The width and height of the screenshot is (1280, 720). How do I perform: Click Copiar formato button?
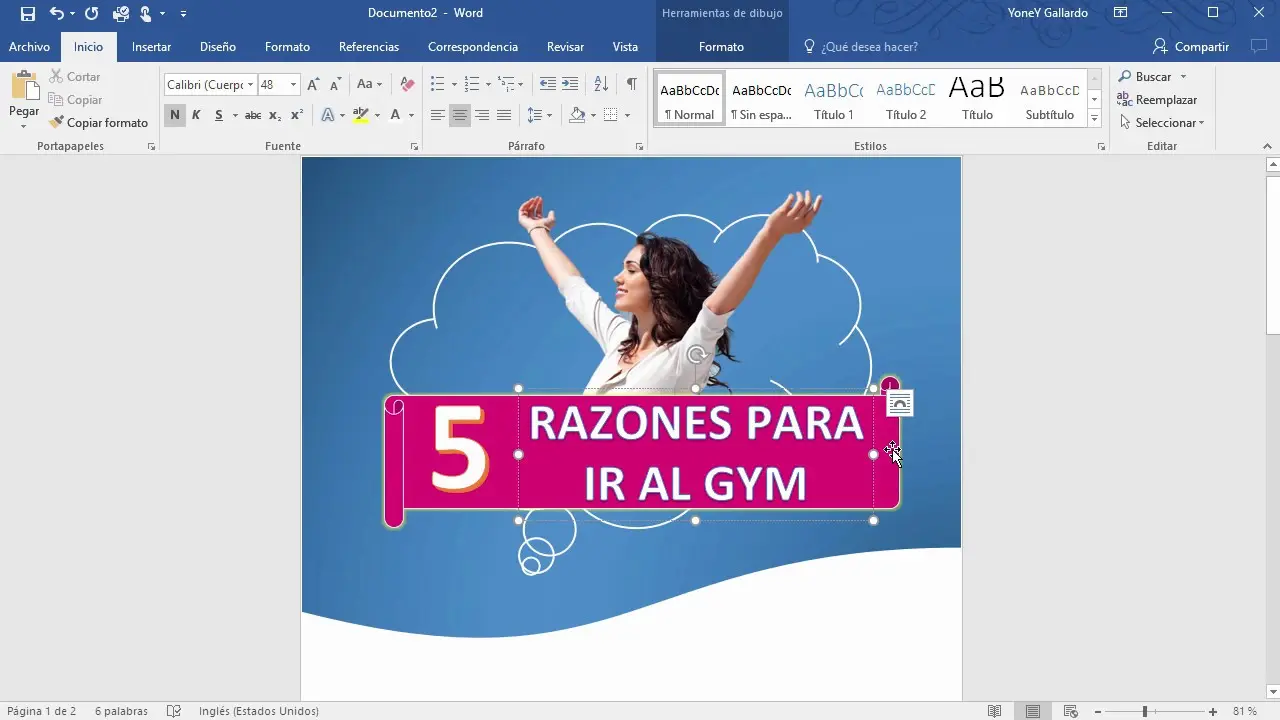coord(98,123)
